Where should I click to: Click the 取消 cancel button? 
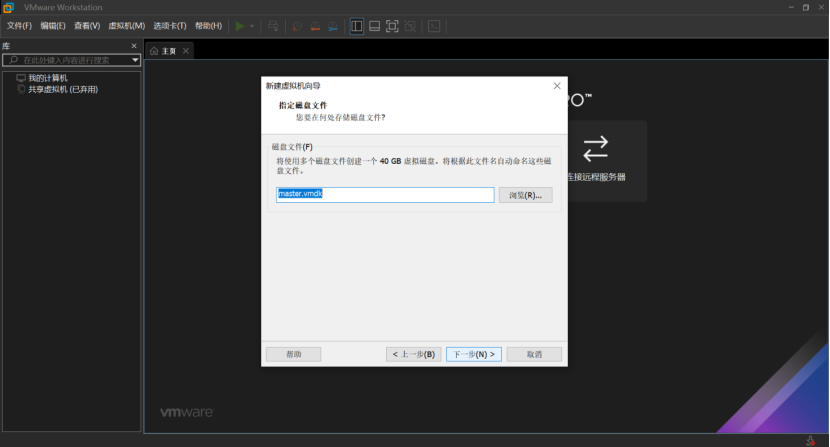click(534, 354)
